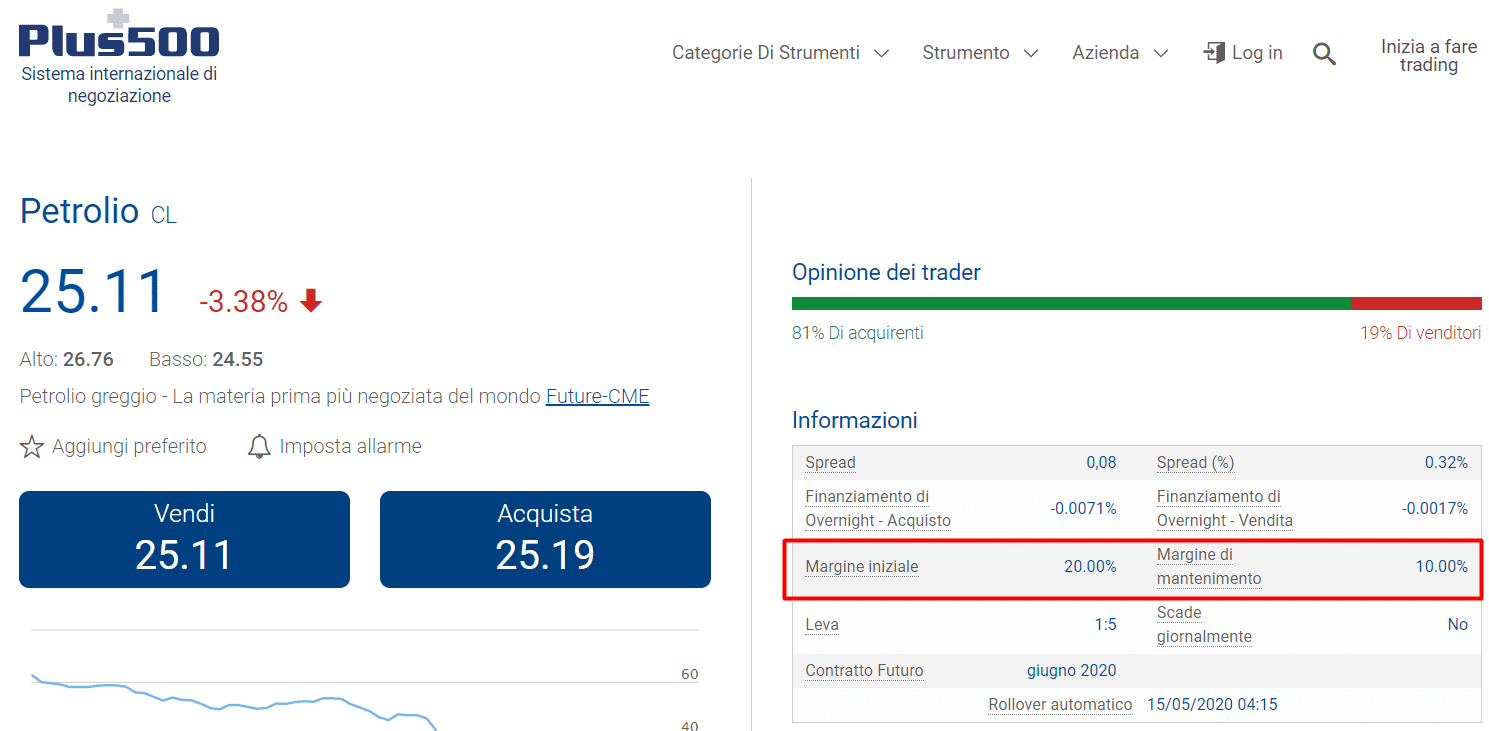Click the search magnifier icon

pyautogui.click(x=1324, y=54)
